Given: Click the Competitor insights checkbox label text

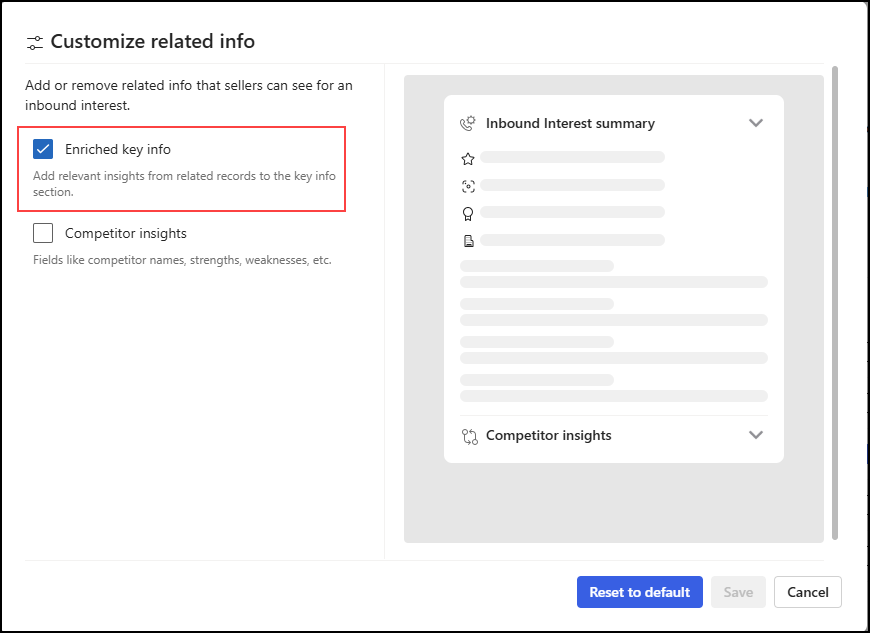Looking at the screenshot, I should 125,233.
